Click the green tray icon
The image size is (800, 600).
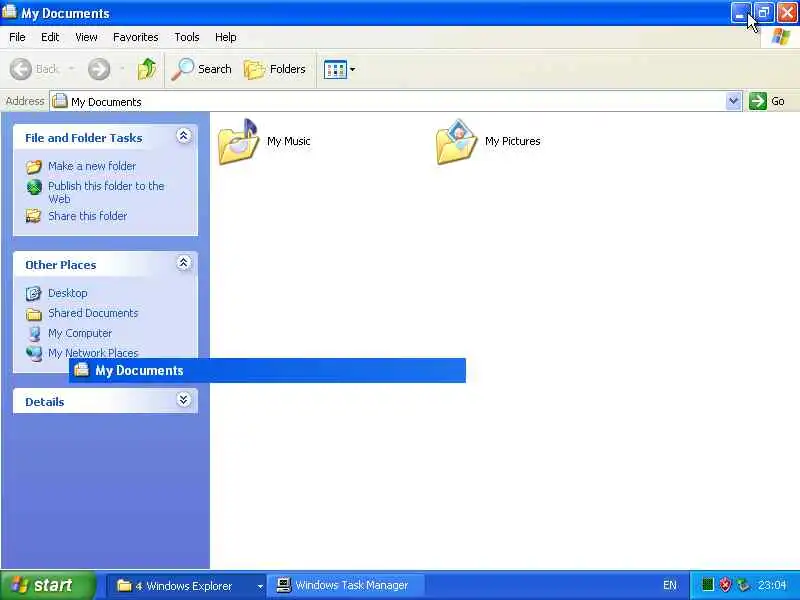[x=707, y=585]
